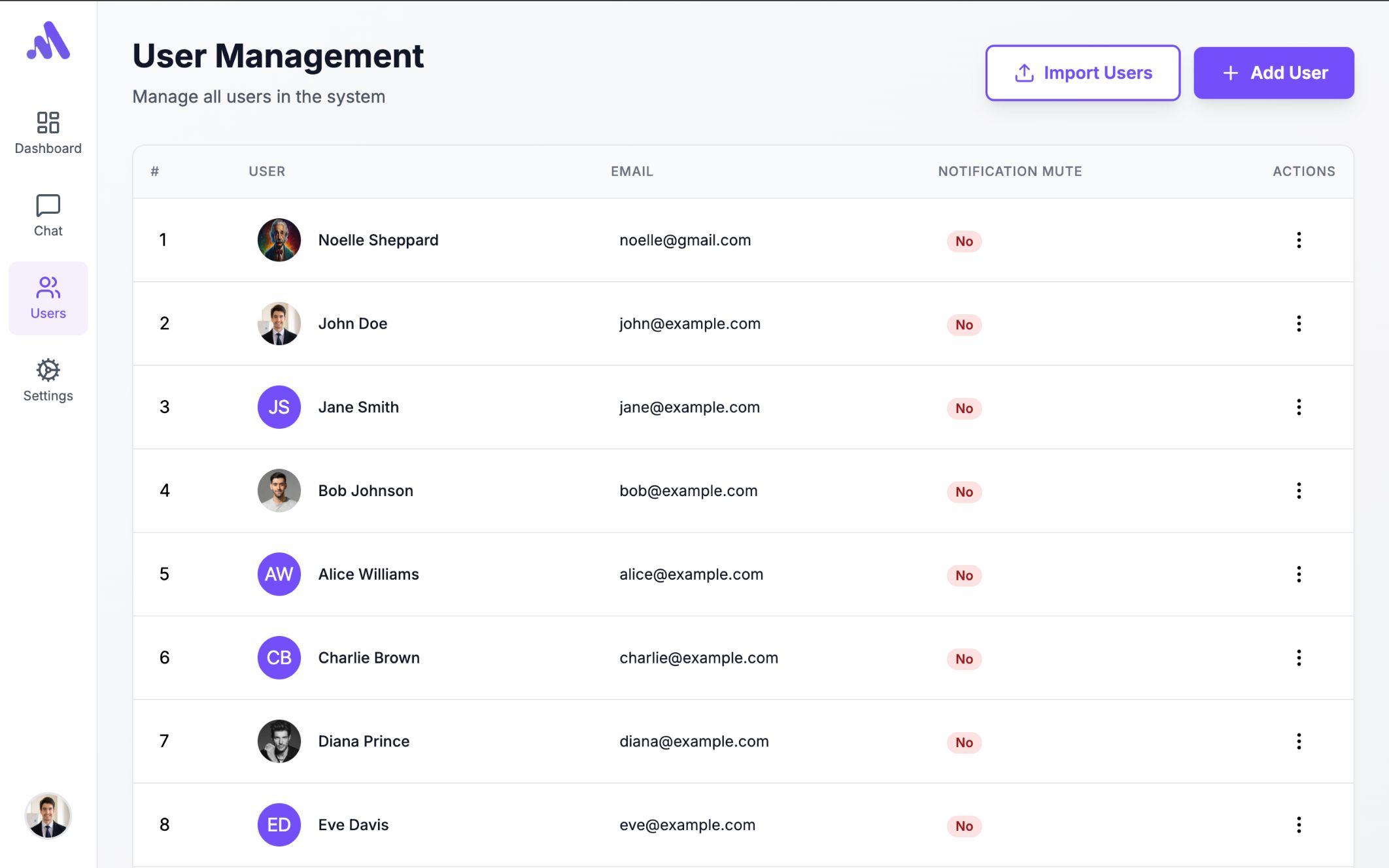Open actions menu for John Doe
Image resolution: width=1389 pixels, height=868 pixels.
[1299, 324]
